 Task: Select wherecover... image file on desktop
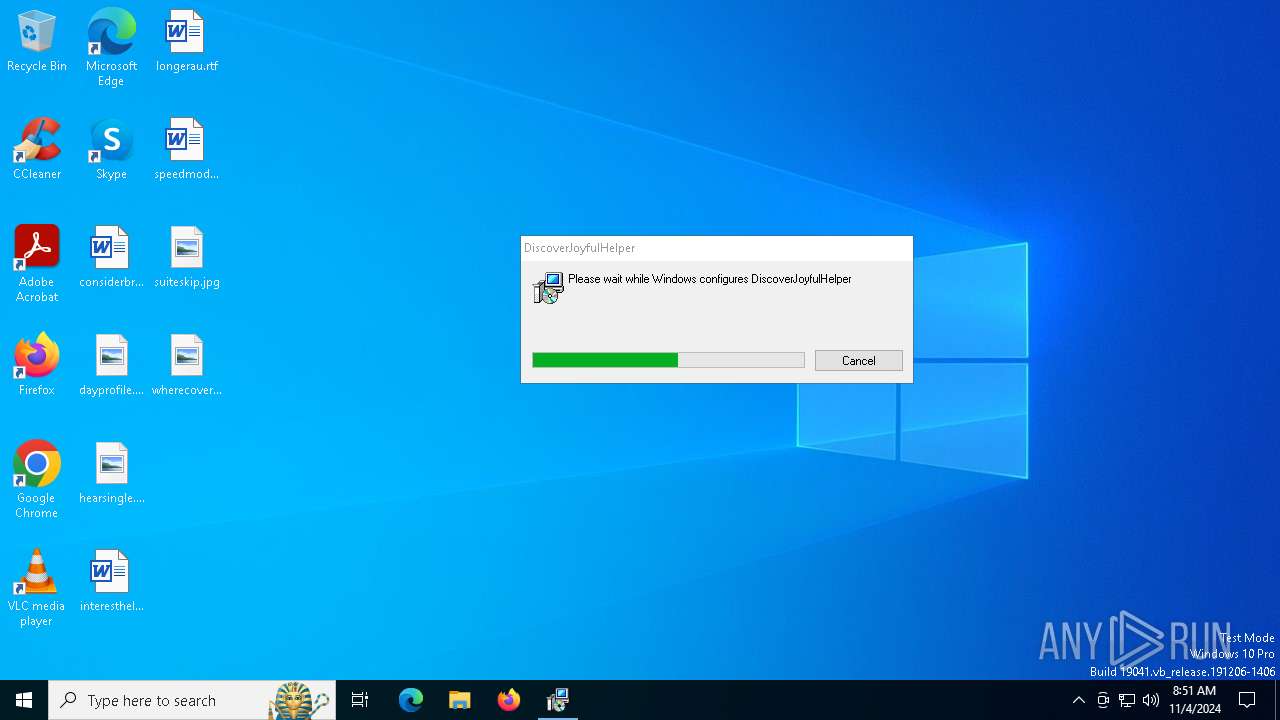click(186, 366)
